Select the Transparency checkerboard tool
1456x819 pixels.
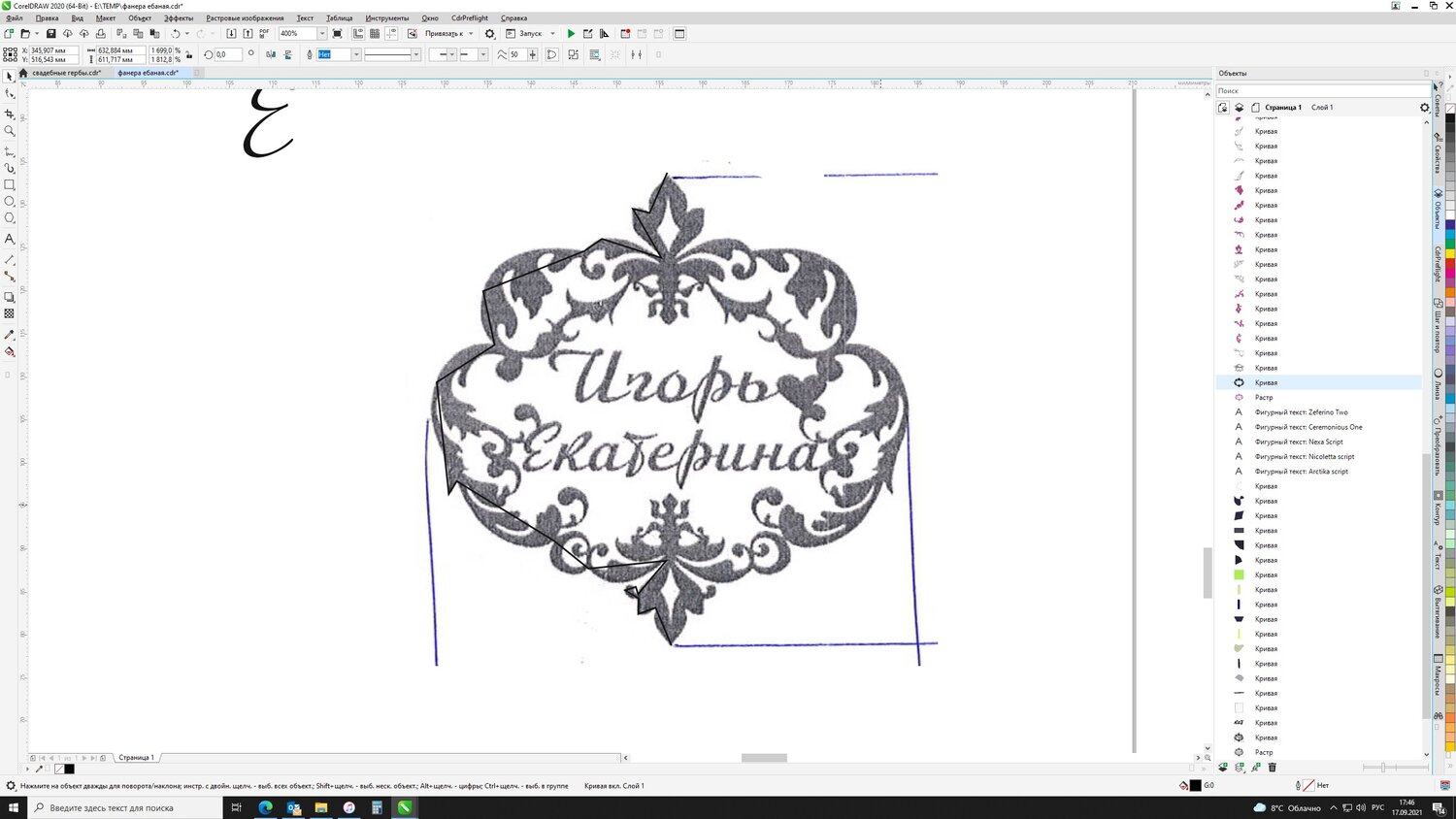[x=10, y=313]
